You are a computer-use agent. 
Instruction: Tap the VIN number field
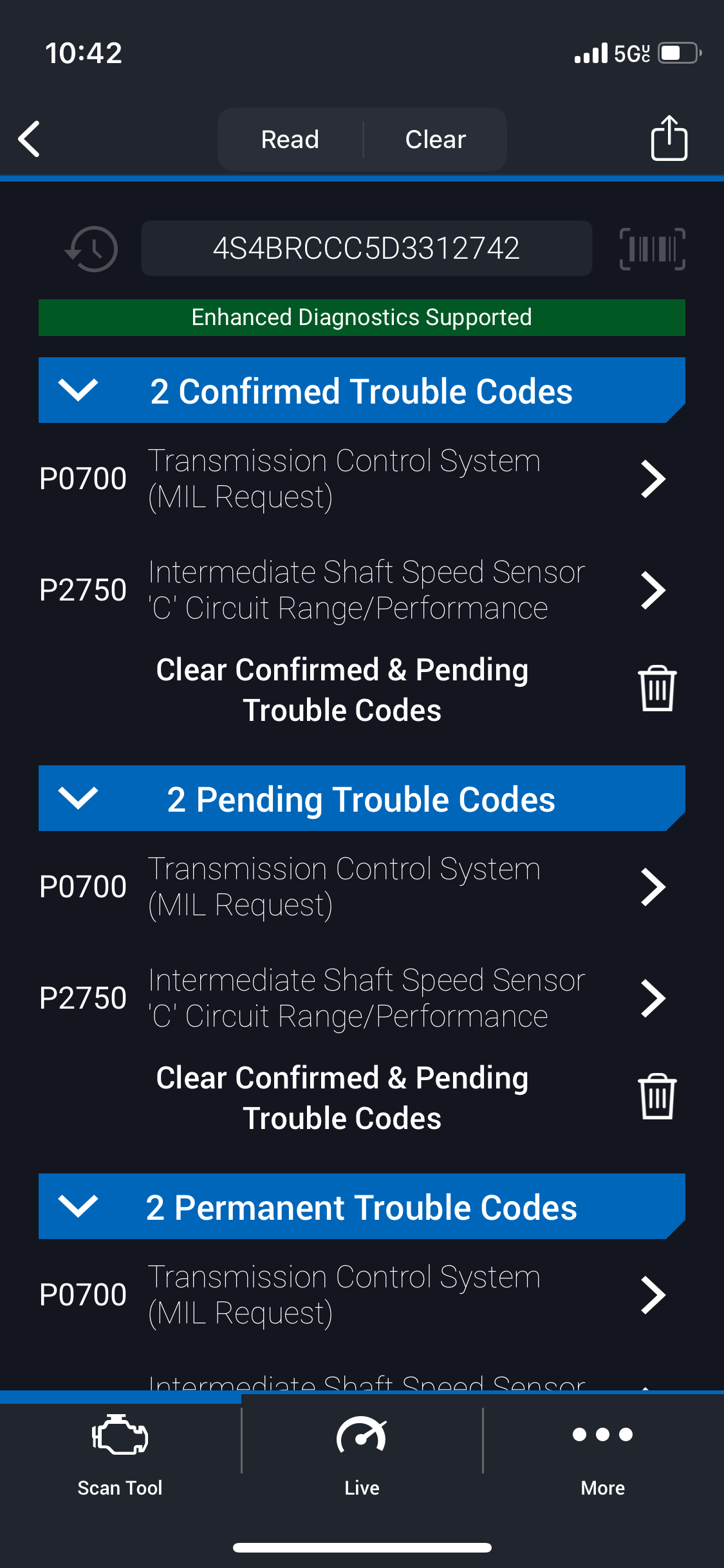(366, 248)
